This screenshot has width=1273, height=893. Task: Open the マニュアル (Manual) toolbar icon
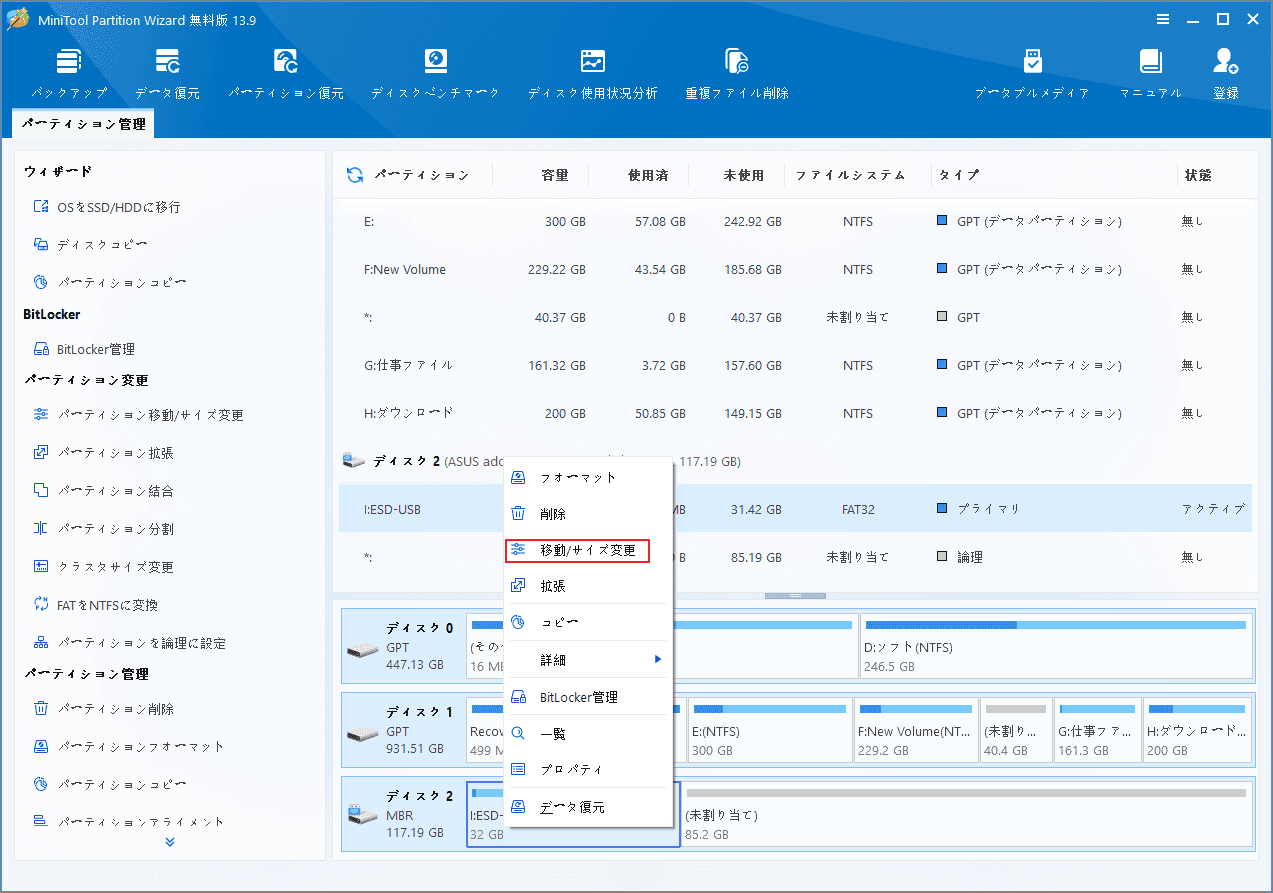[x=1150, y=73]
